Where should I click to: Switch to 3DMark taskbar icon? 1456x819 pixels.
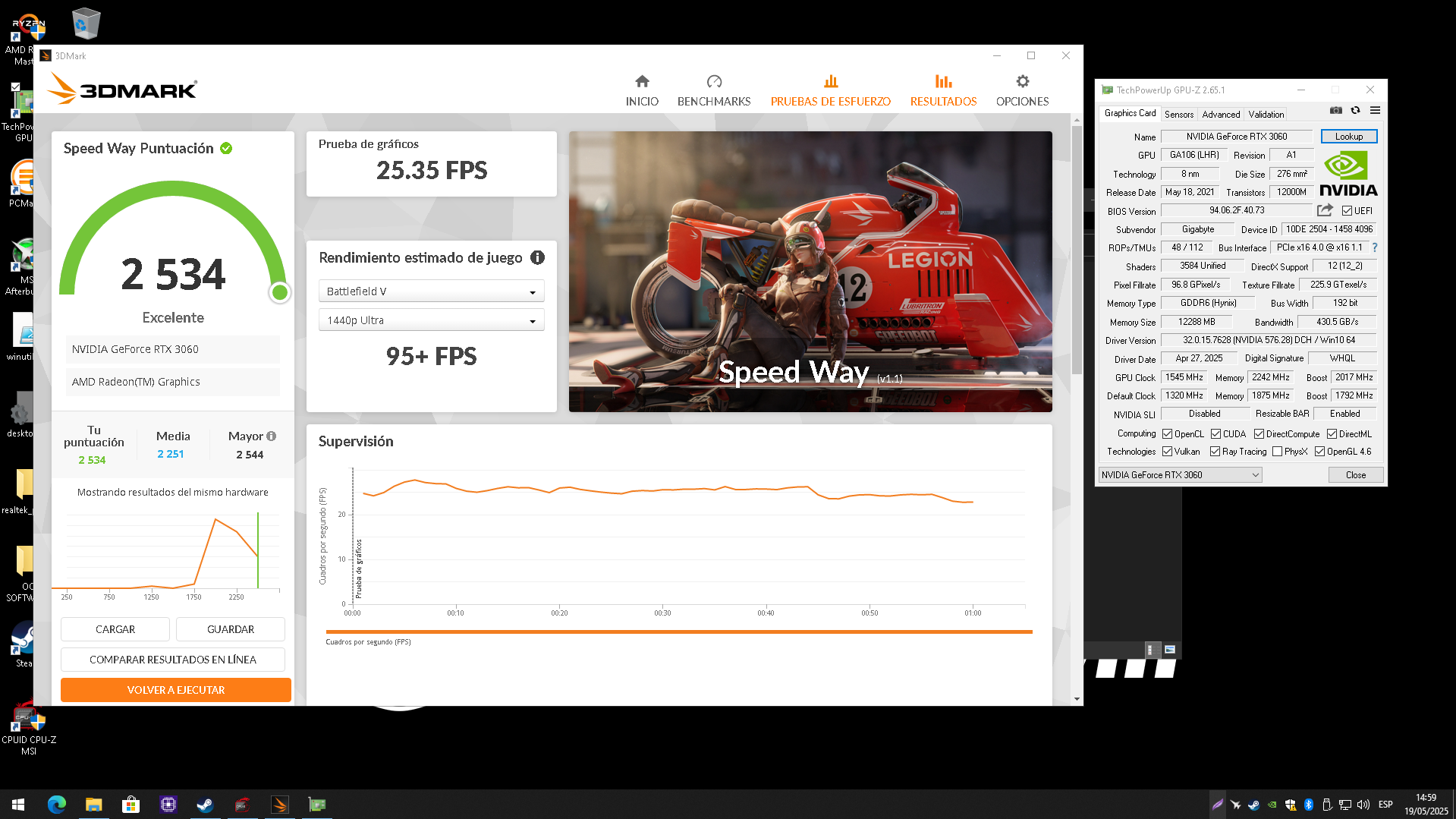pos(279,805)
